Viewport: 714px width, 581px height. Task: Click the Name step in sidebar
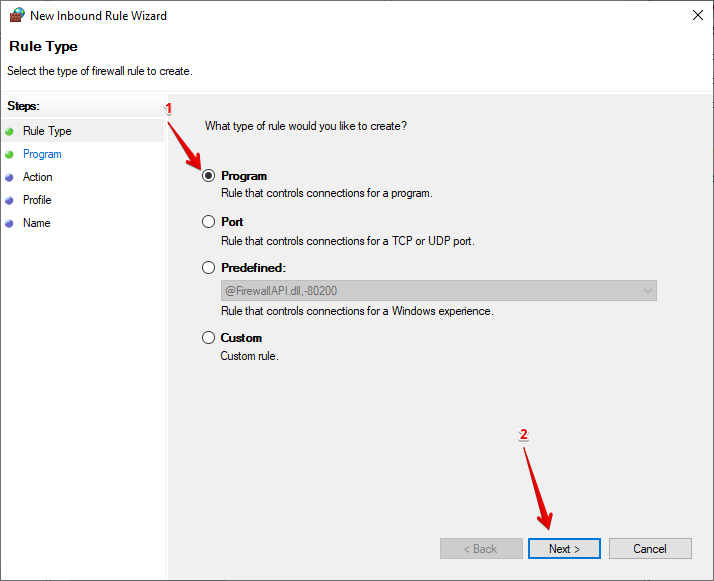[36, 223]
